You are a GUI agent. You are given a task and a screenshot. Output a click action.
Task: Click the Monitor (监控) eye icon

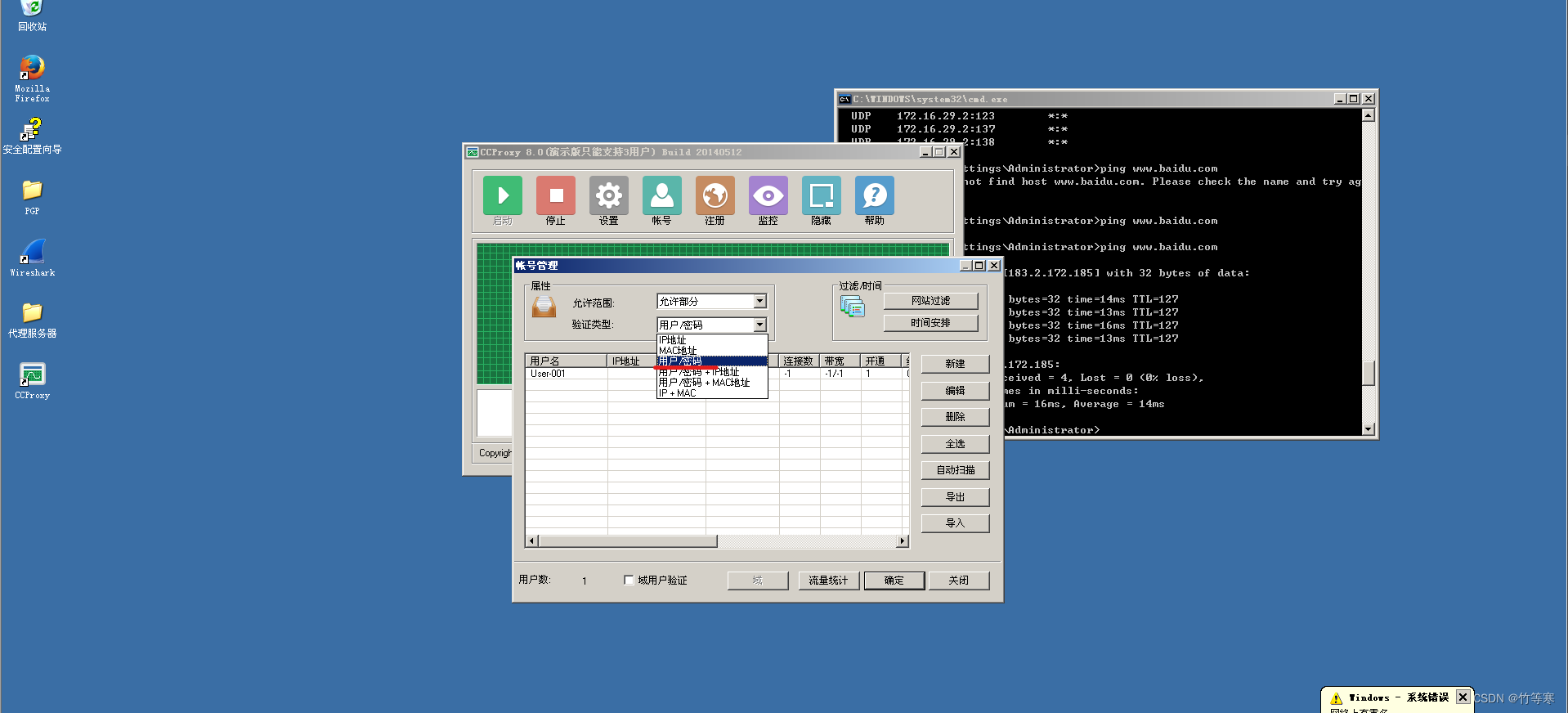pos(768,195)
